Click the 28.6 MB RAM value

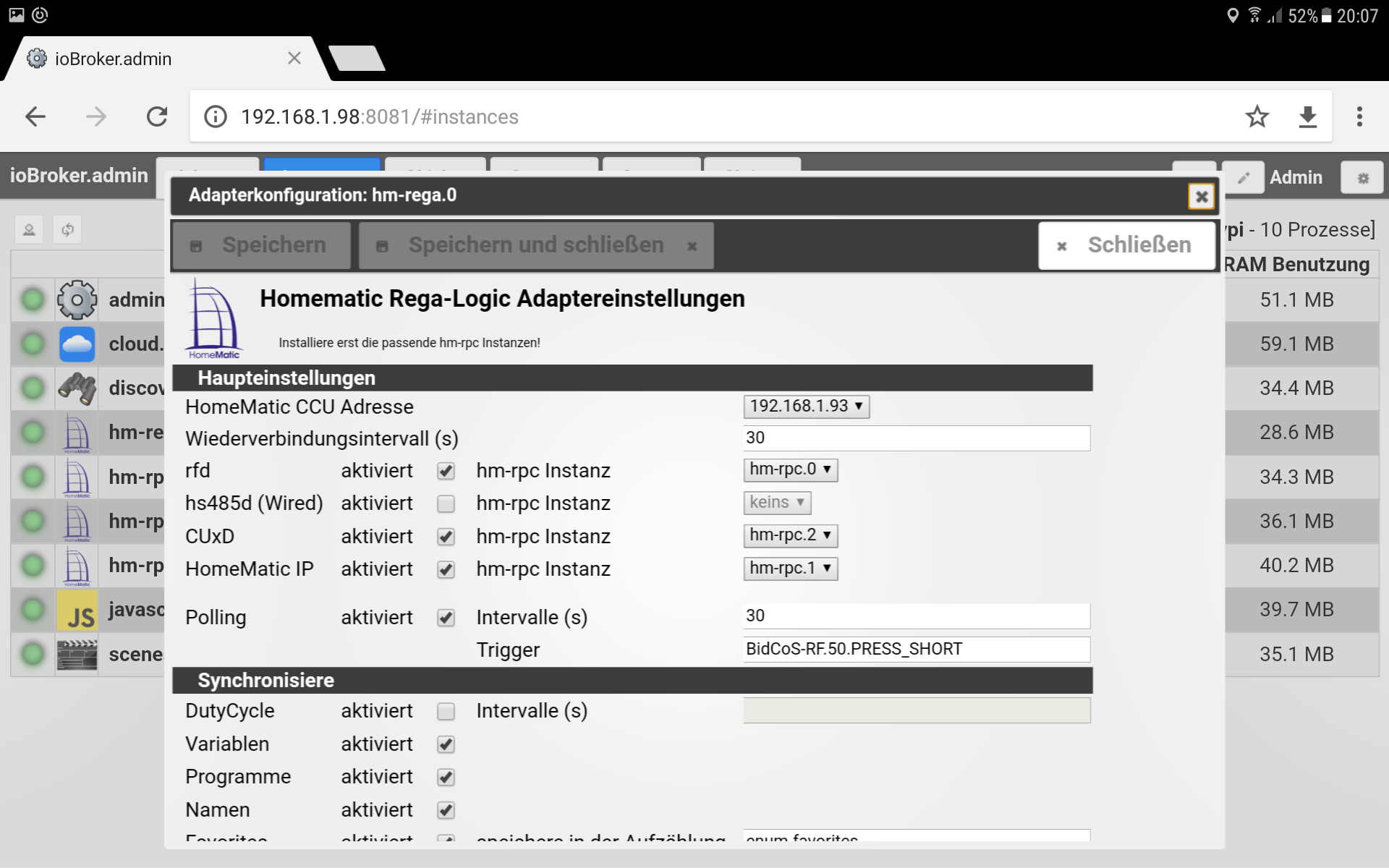click(1296, 433)
